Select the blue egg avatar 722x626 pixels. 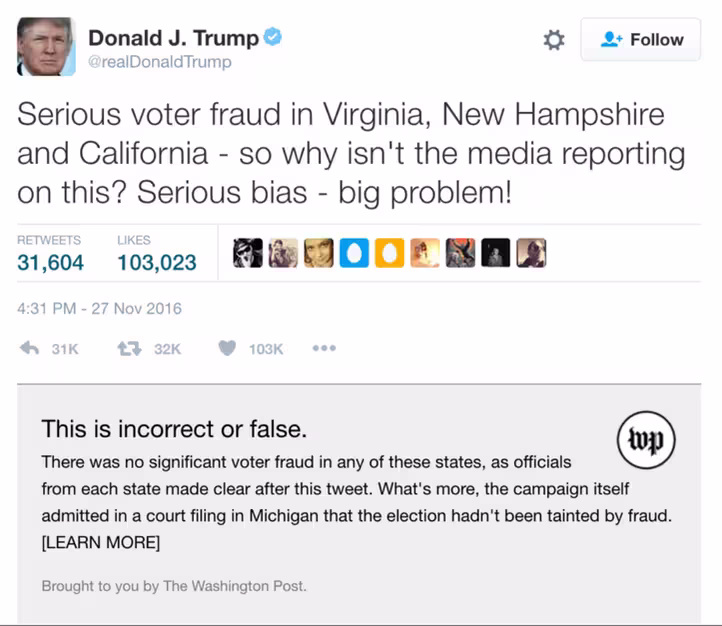[354, 253]
